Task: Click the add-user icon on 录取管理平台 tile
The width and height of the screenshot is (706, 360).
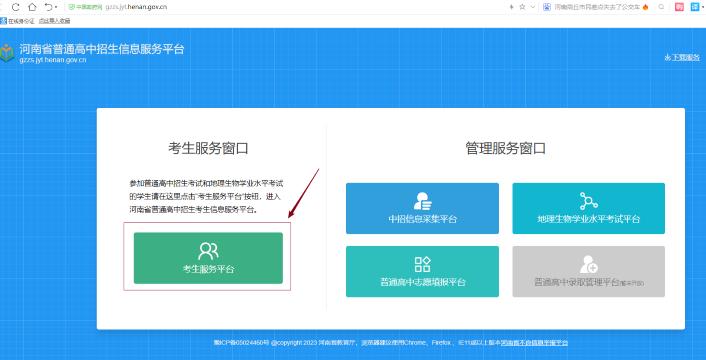Action: click(x=588, y=264)
